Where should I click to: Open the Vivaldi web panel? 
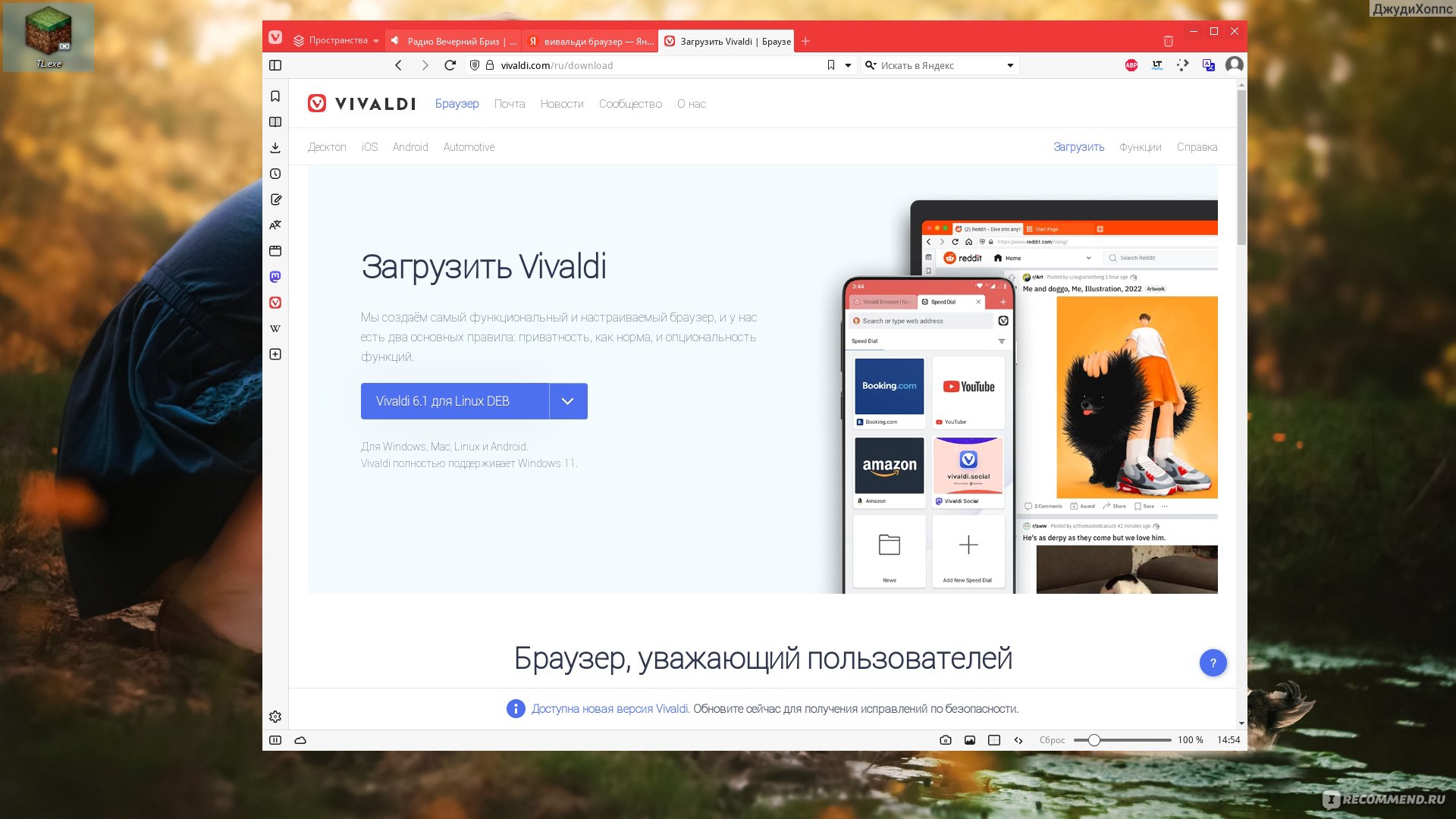[275, 303]
